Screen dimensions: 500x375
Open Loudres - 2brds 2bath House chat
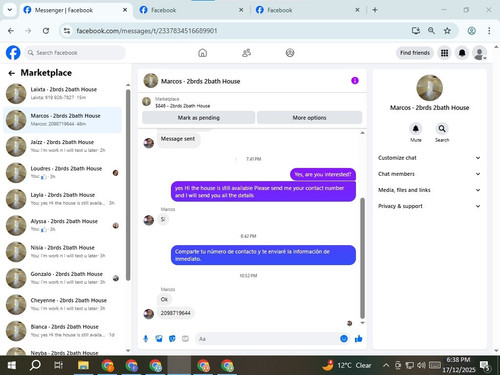pos(62,172)
